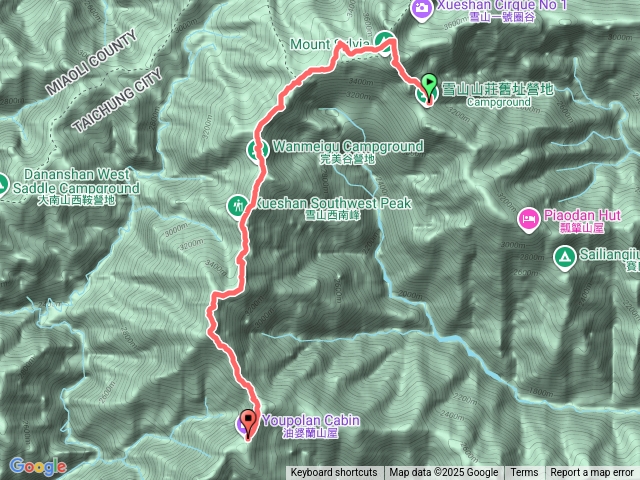Click Report a map error link
This screenshot has height=480, width=640.
(x=592, y=473)
